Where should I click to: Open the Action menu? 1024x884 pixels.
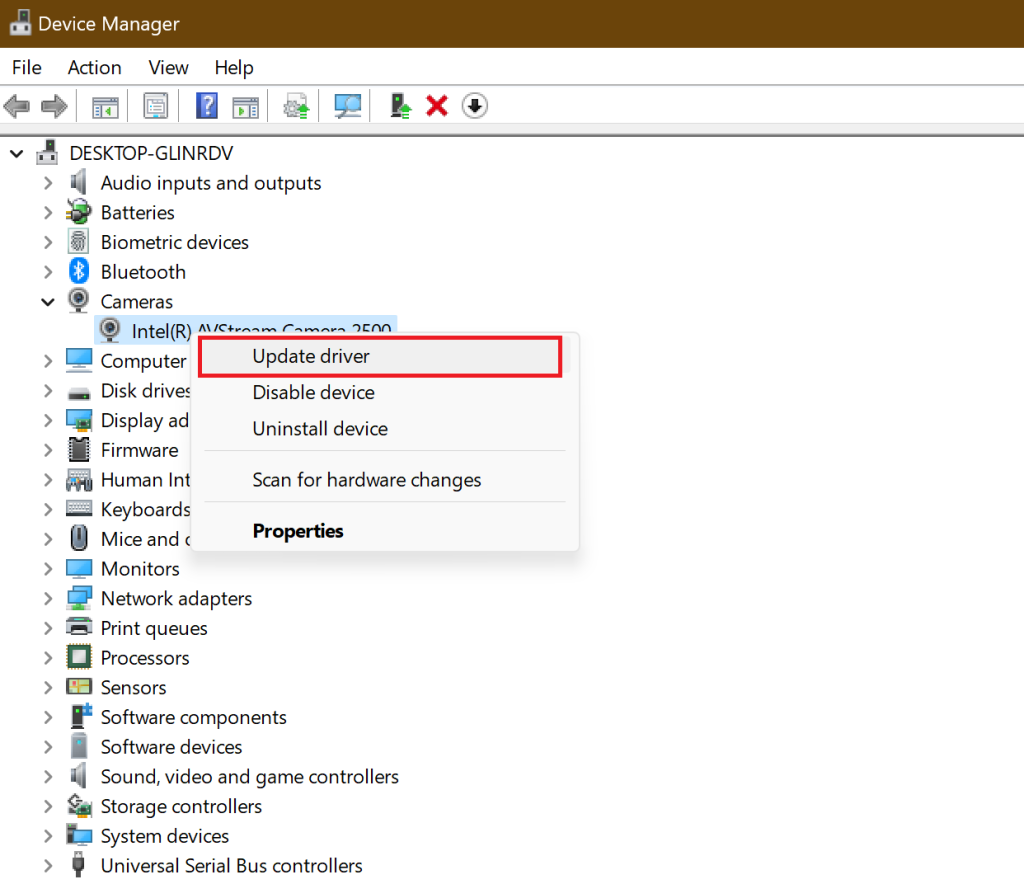point(94,67)
